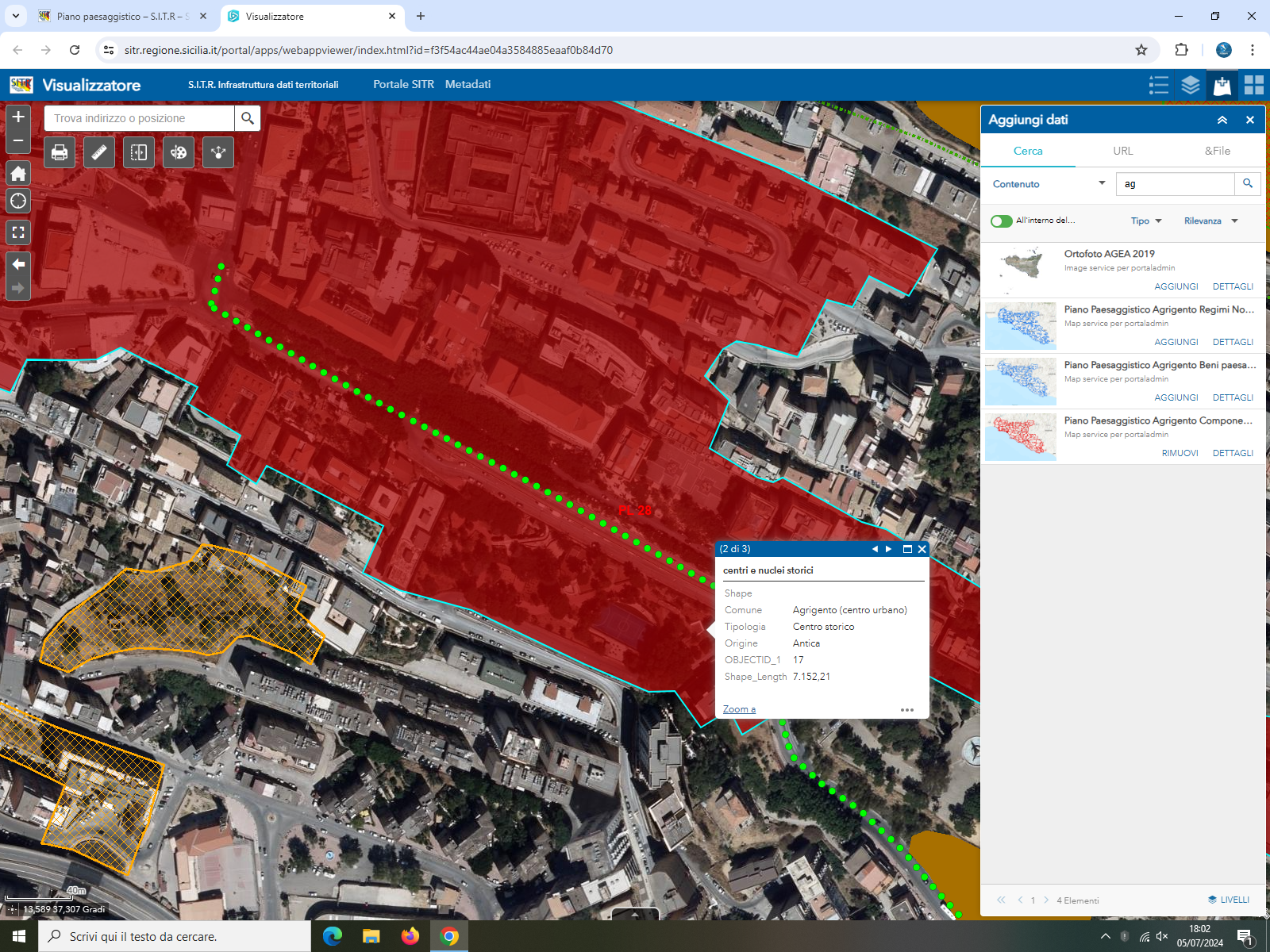1270x952 pixels.
Task: Click RIMUOVI for Piano Paesaggistico Componenti
Action: [1180, 453]
